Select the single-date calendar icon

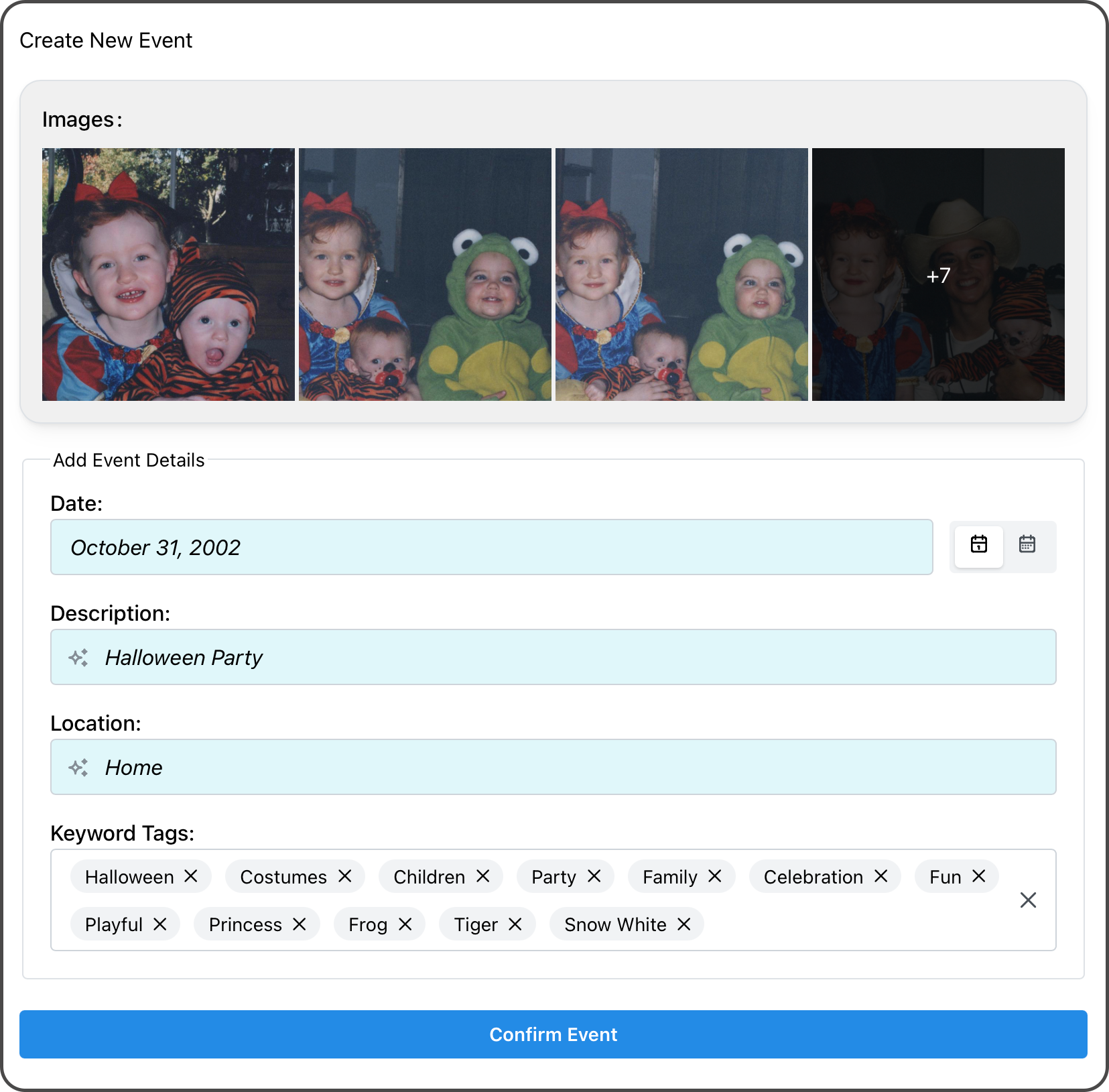coord(978,544)
